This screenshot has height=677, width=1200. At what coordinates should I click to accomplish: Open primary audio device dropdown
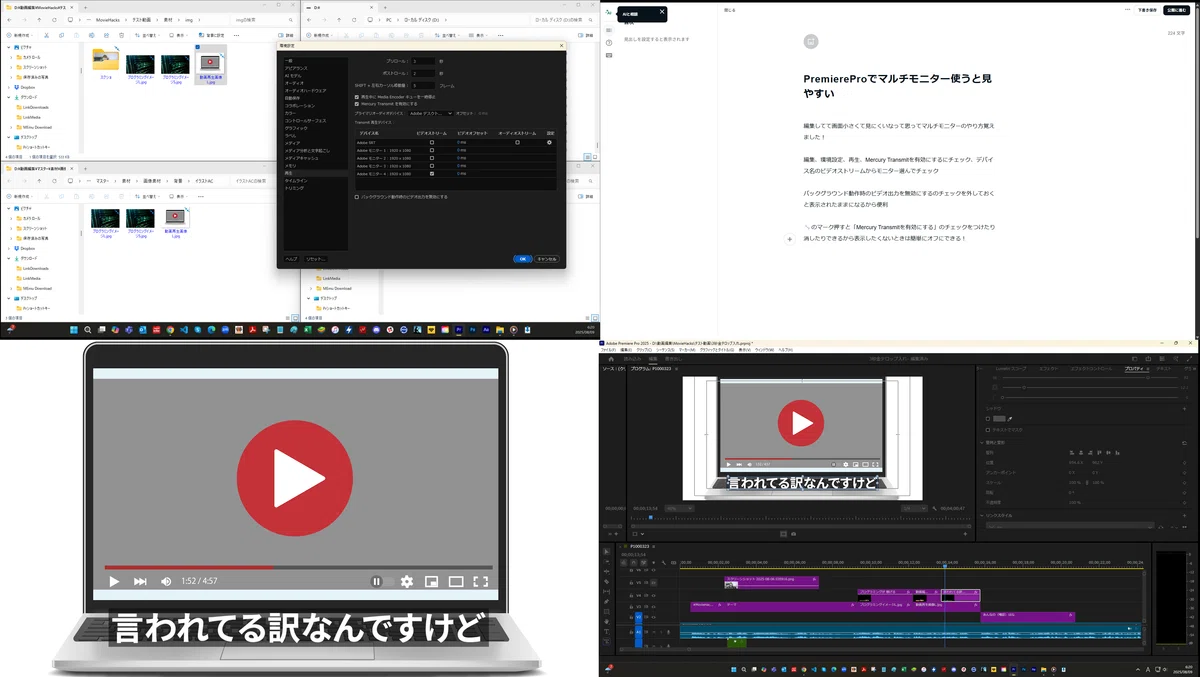click(431, 113)
